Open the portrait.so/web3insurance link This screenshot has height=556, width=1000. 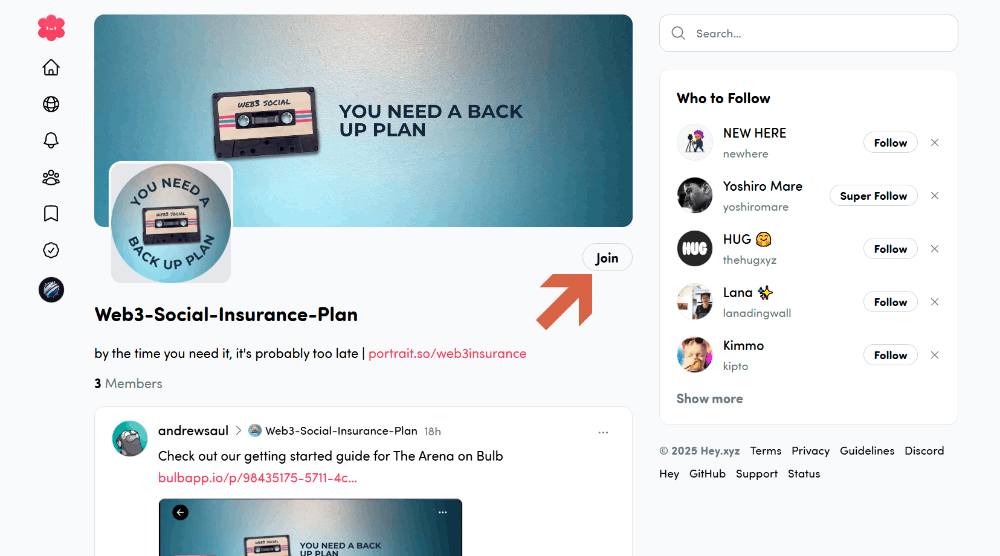(447, 353)
